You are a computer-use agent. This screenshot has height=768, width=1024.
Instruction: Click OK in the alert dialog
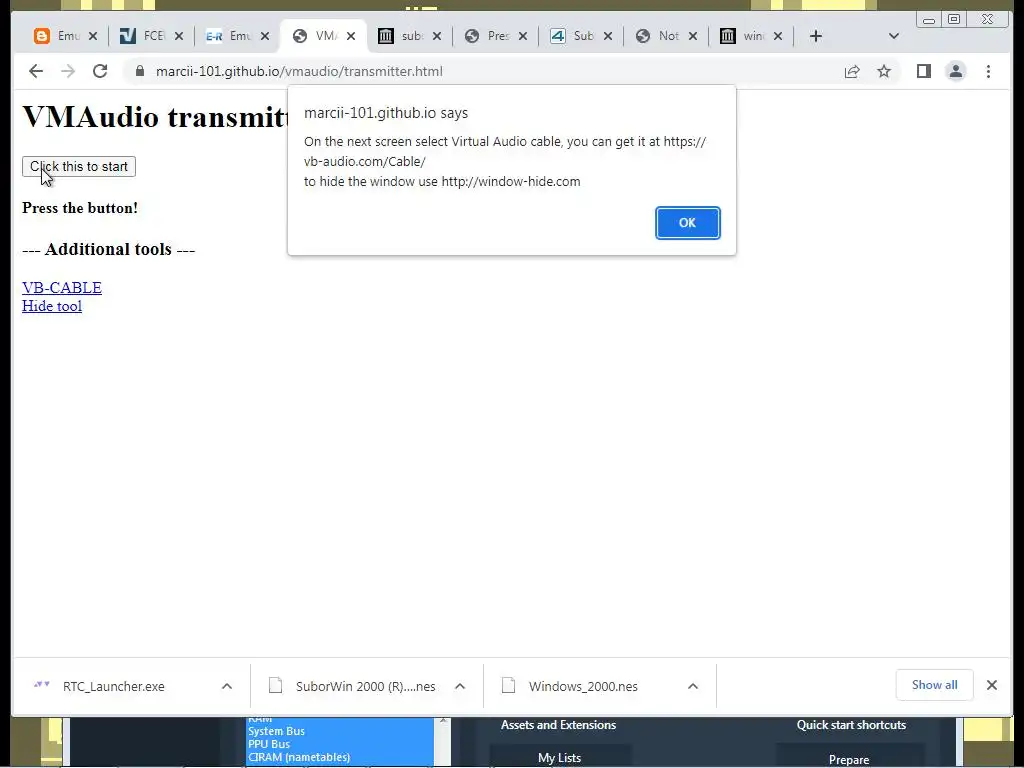(688, 223)
